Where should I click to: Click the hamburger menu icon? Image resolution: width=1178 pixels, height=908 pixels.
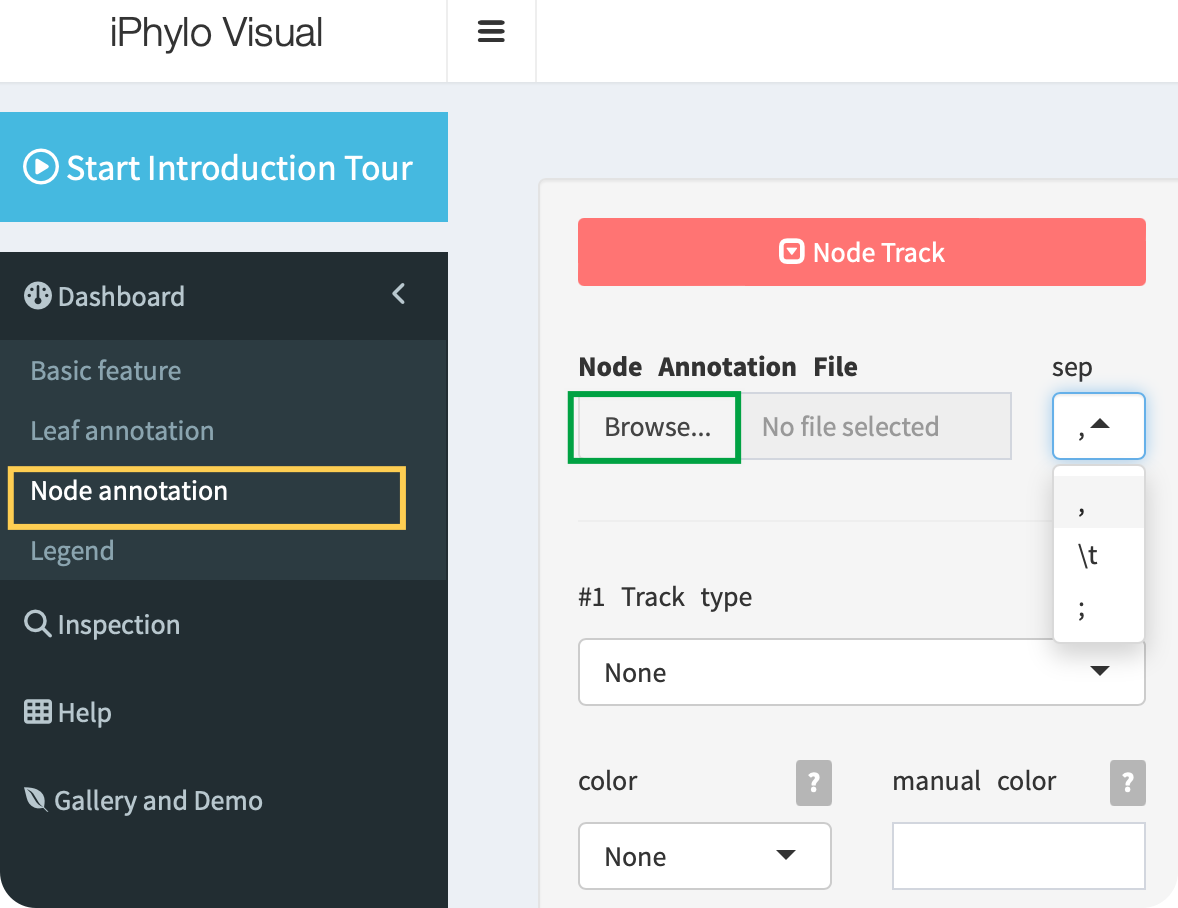click(491, 32)
